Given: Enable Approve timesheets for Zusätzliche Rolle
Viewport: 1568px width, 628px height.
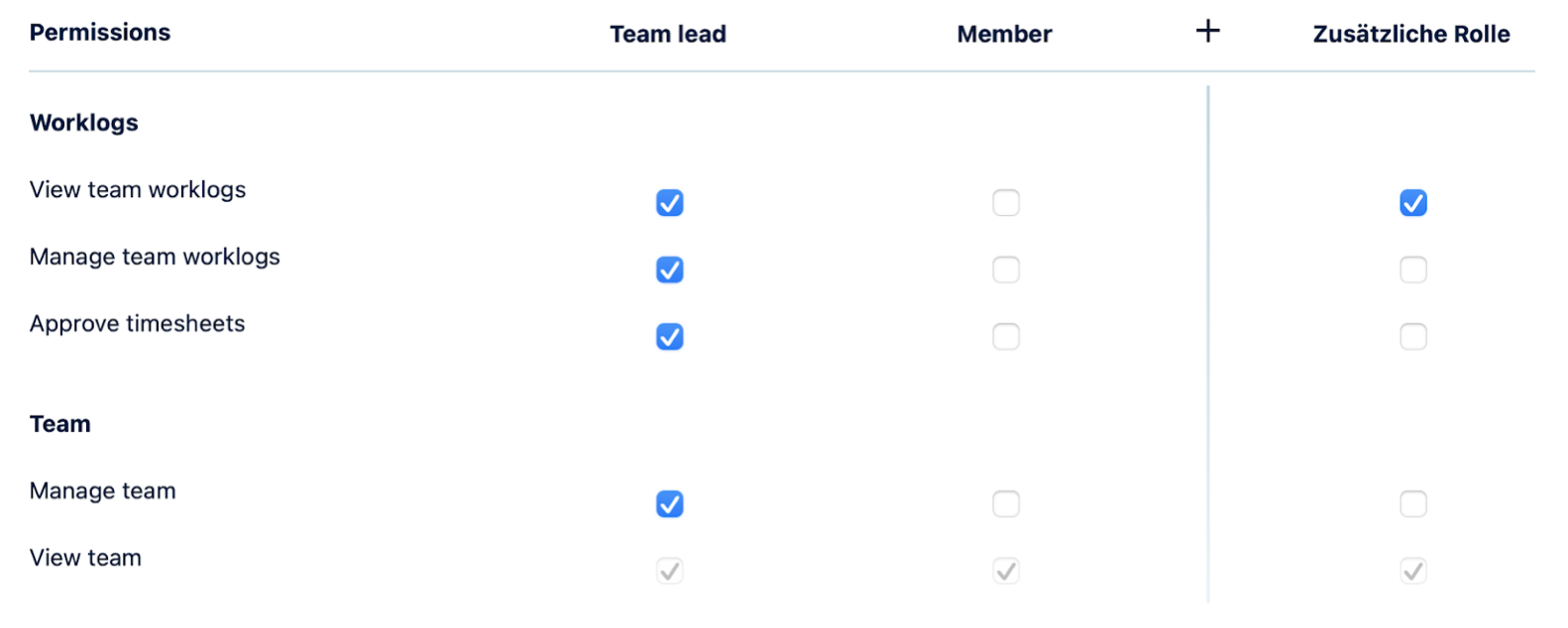Looking at the screenshot, I should tap(1413, 337).
